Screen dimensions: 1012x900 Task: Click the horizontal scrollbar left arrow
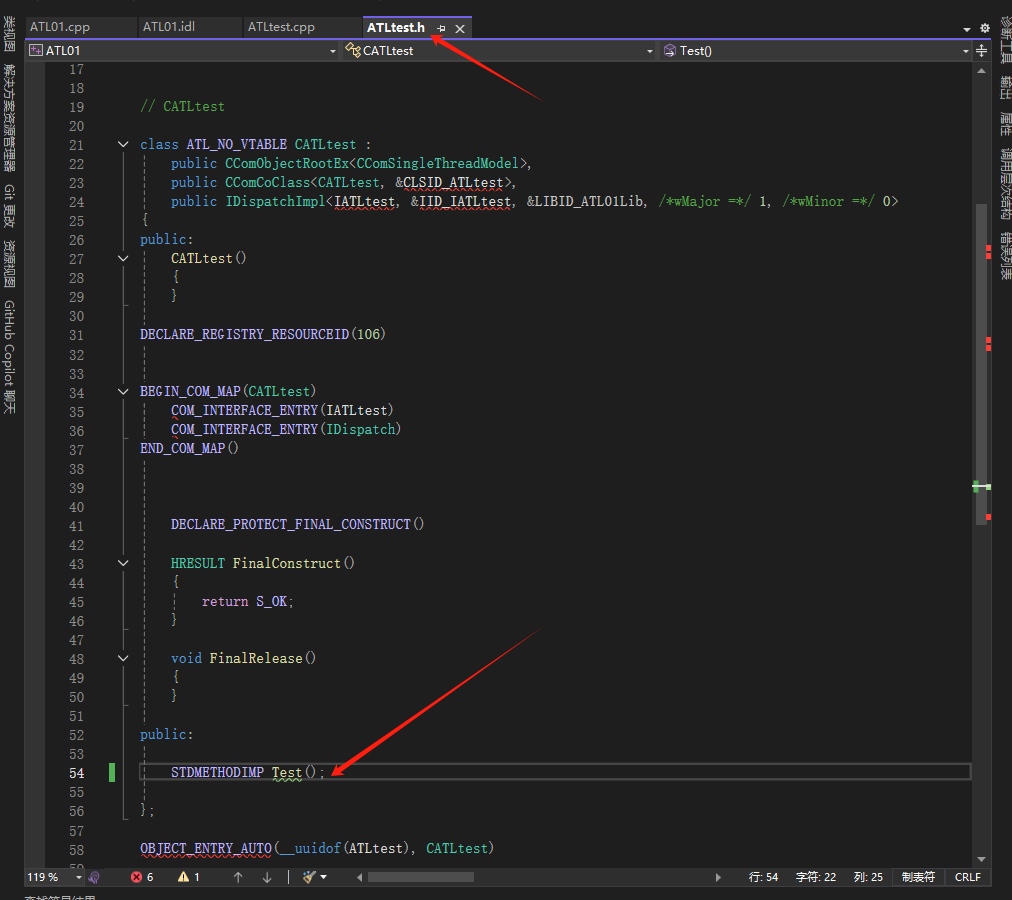click(x=359, y=877)
